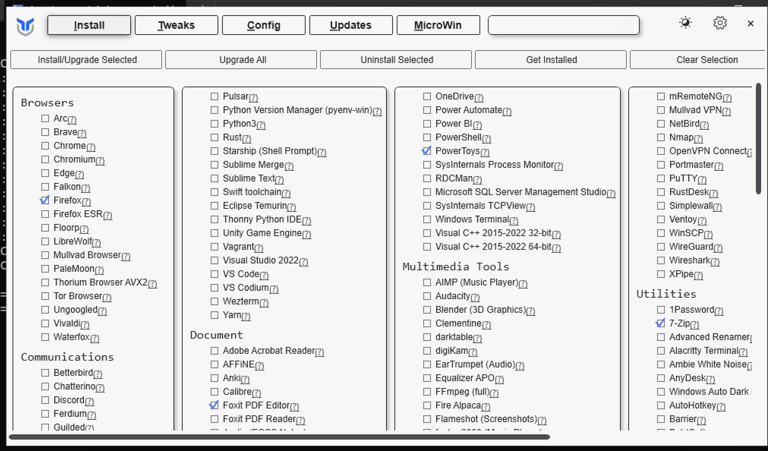This screenshot has width=768, height=451.
Task: Click into the search box field
Action: [x=563, y=25]
